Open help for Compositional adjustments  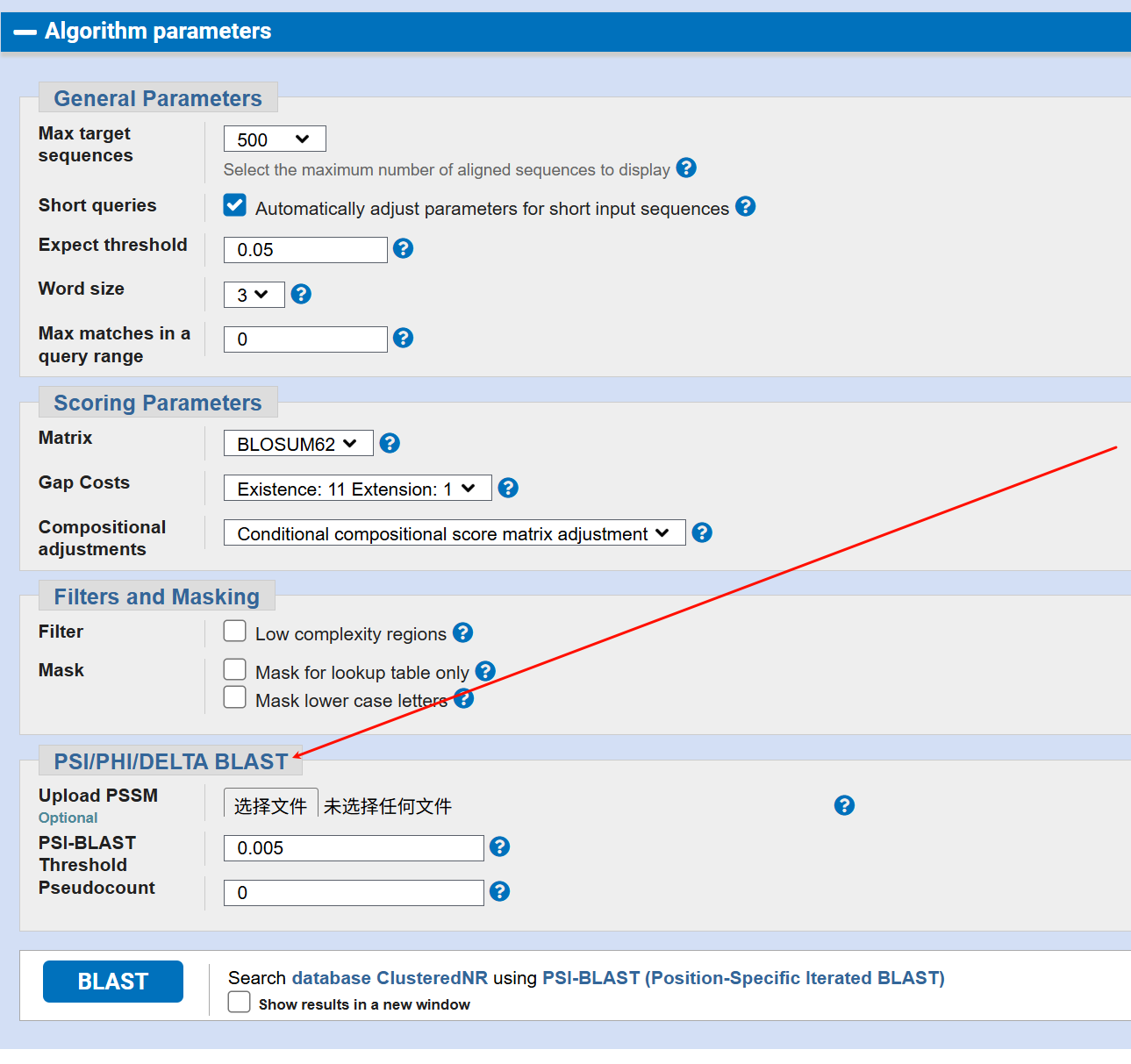tap(702, 532)
